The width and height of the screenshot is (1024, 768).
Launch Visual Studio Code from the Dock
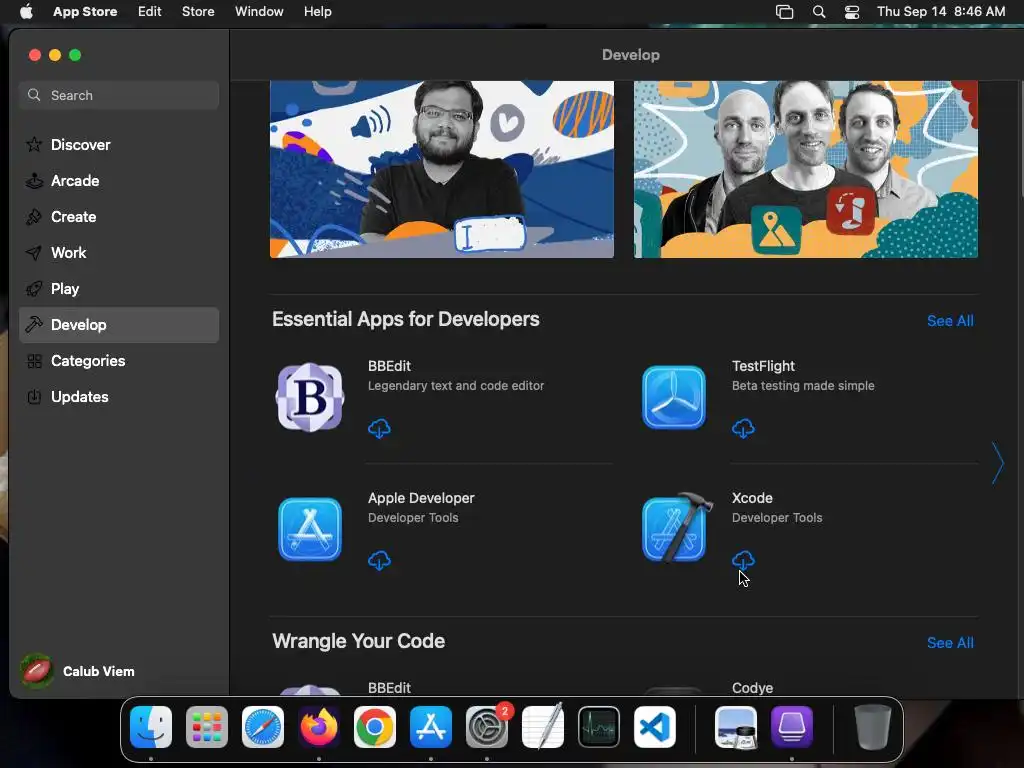coord(655,727)
